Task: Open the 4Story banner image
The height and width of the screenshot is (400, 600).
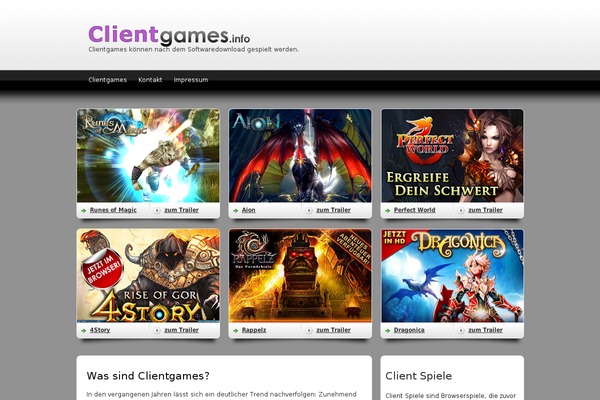Action: 148,275
